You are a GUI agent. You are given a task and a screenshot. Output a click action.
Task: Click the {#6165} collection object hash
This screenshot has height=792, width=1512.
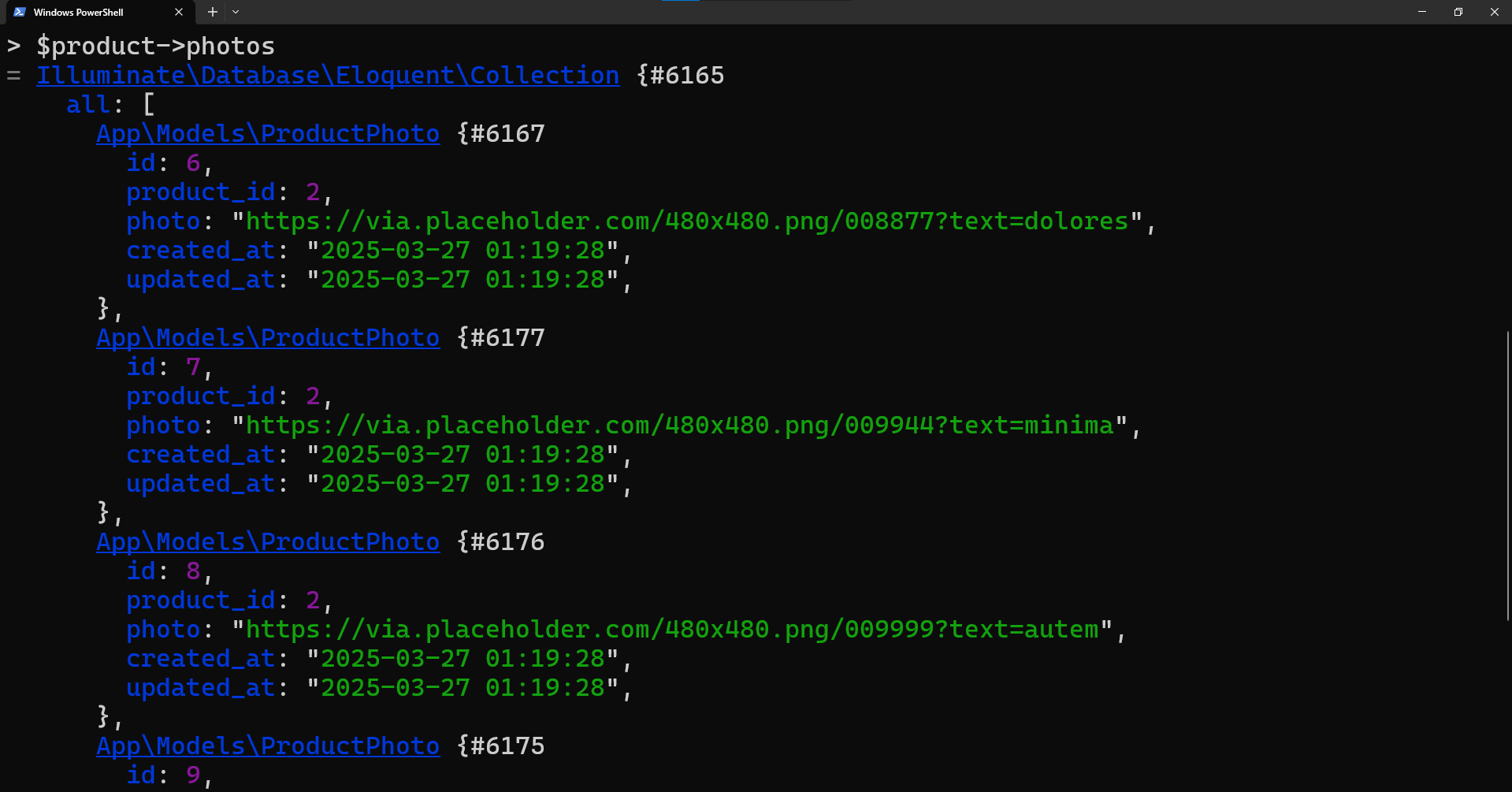coord(681,75)
